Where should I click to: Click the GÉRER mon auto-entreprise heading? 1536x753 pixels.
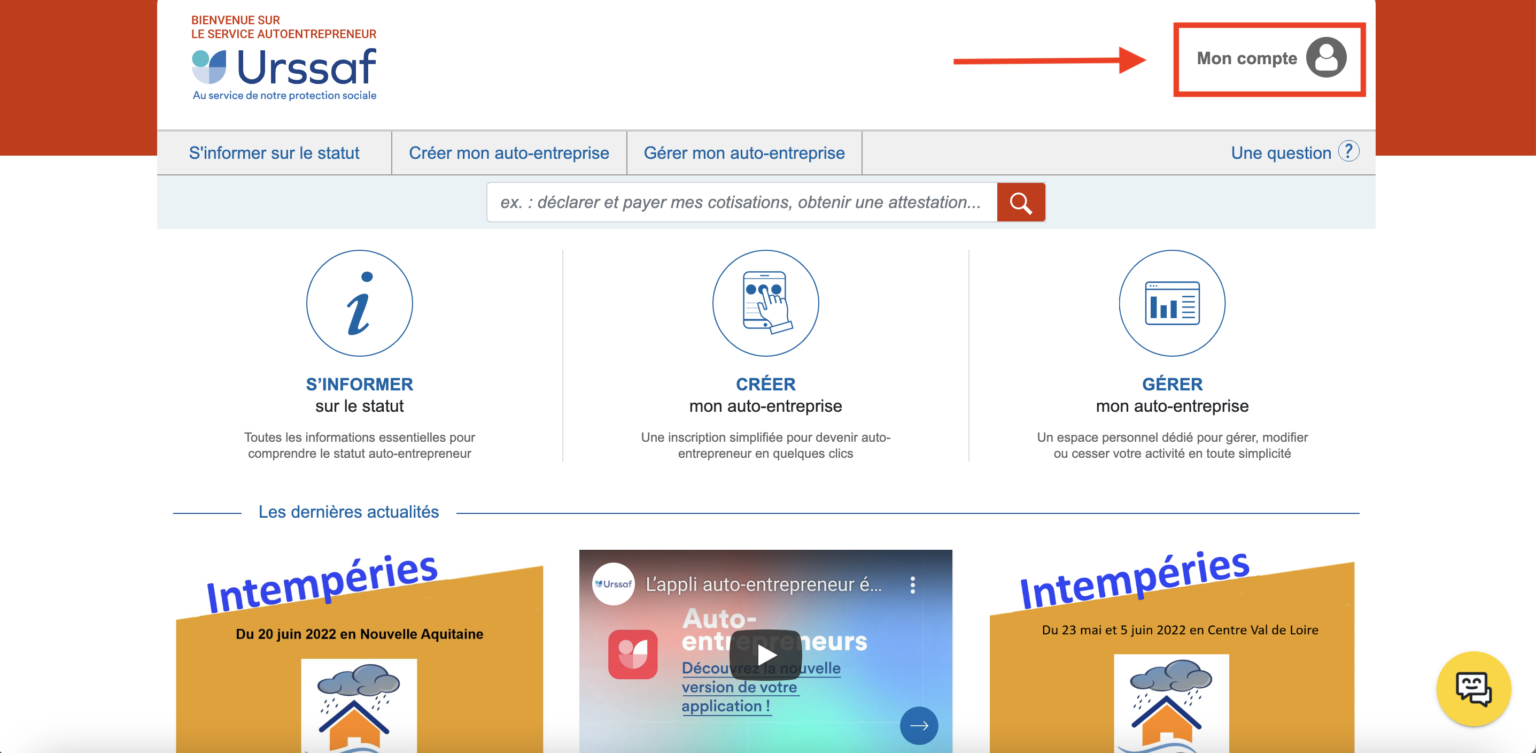1172,385
